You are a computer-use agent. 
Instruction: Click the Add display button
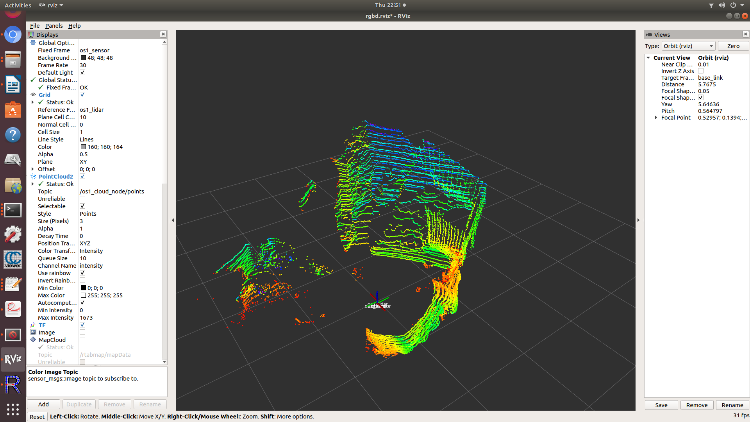[44, 404]
